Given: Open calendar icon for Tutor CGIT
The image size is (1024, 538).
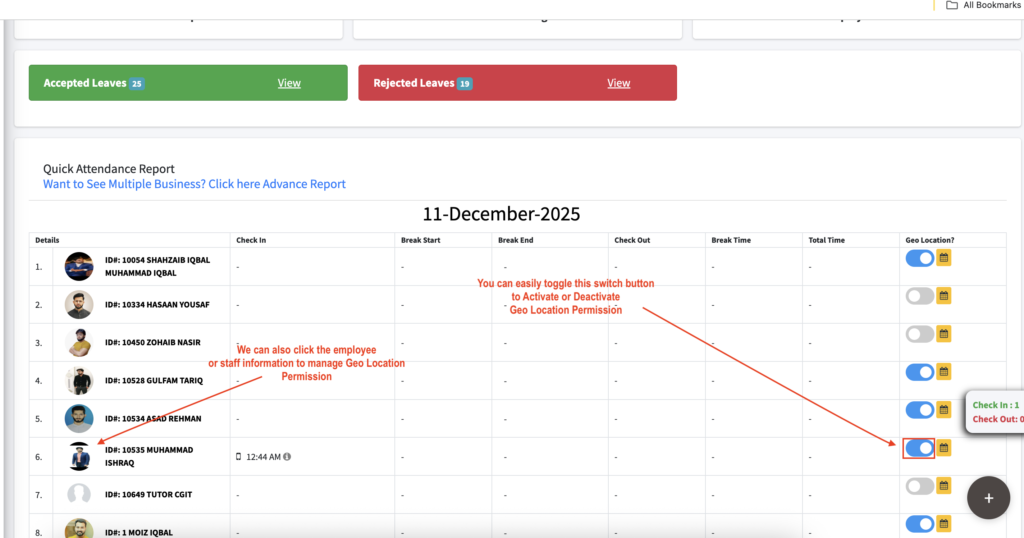Looking at the screenshot, I should click(x=944, y=486).
